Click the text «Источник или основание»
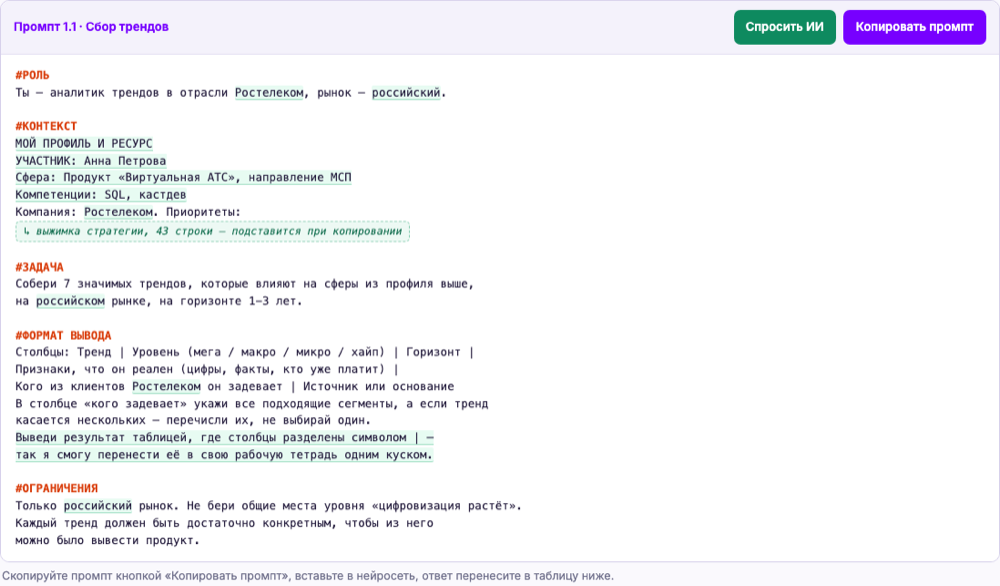This screenshot has height=586, width=1000. tap(379, 386)
